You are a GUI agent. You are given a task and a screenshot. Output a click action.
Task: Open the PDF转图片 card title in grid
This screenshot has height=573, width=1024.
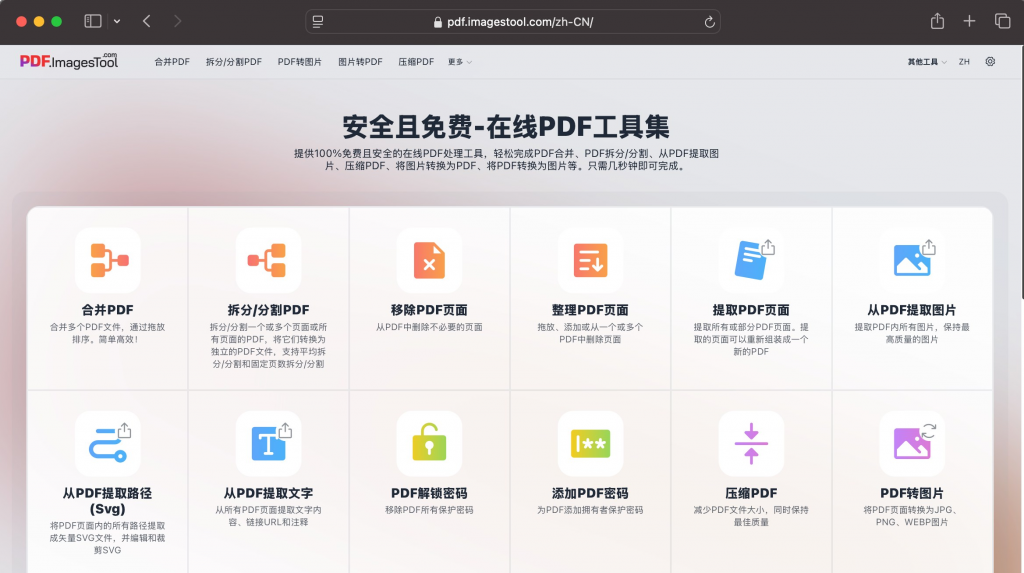(x=912, y=493)
